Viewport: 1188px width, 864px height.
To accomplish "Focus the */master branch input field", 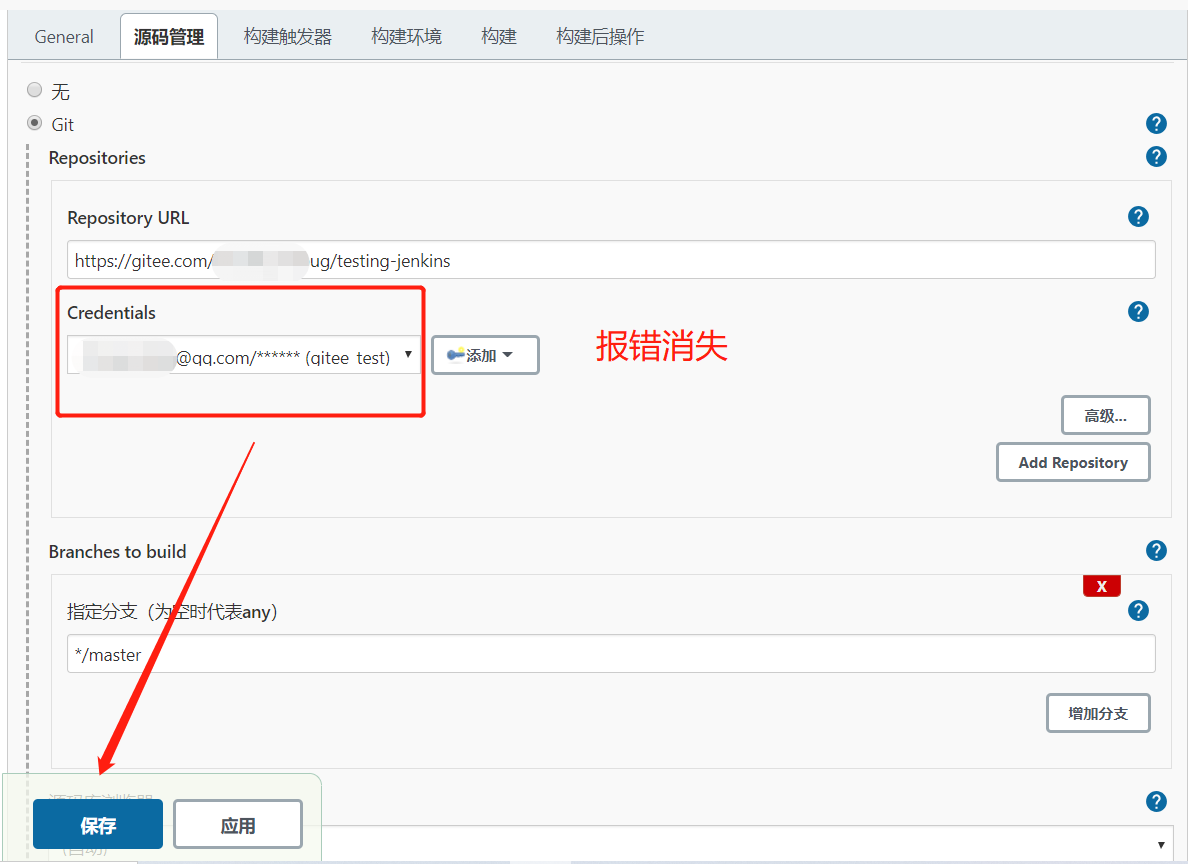I will 611,654.
